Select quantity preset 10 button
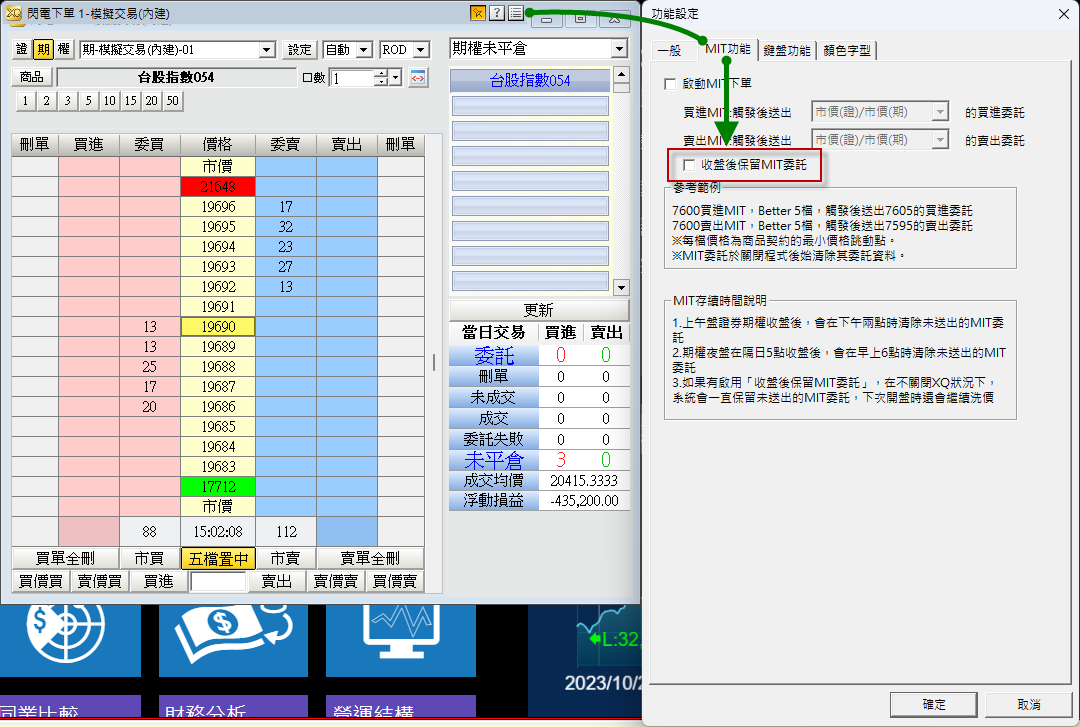 (109, 100)
